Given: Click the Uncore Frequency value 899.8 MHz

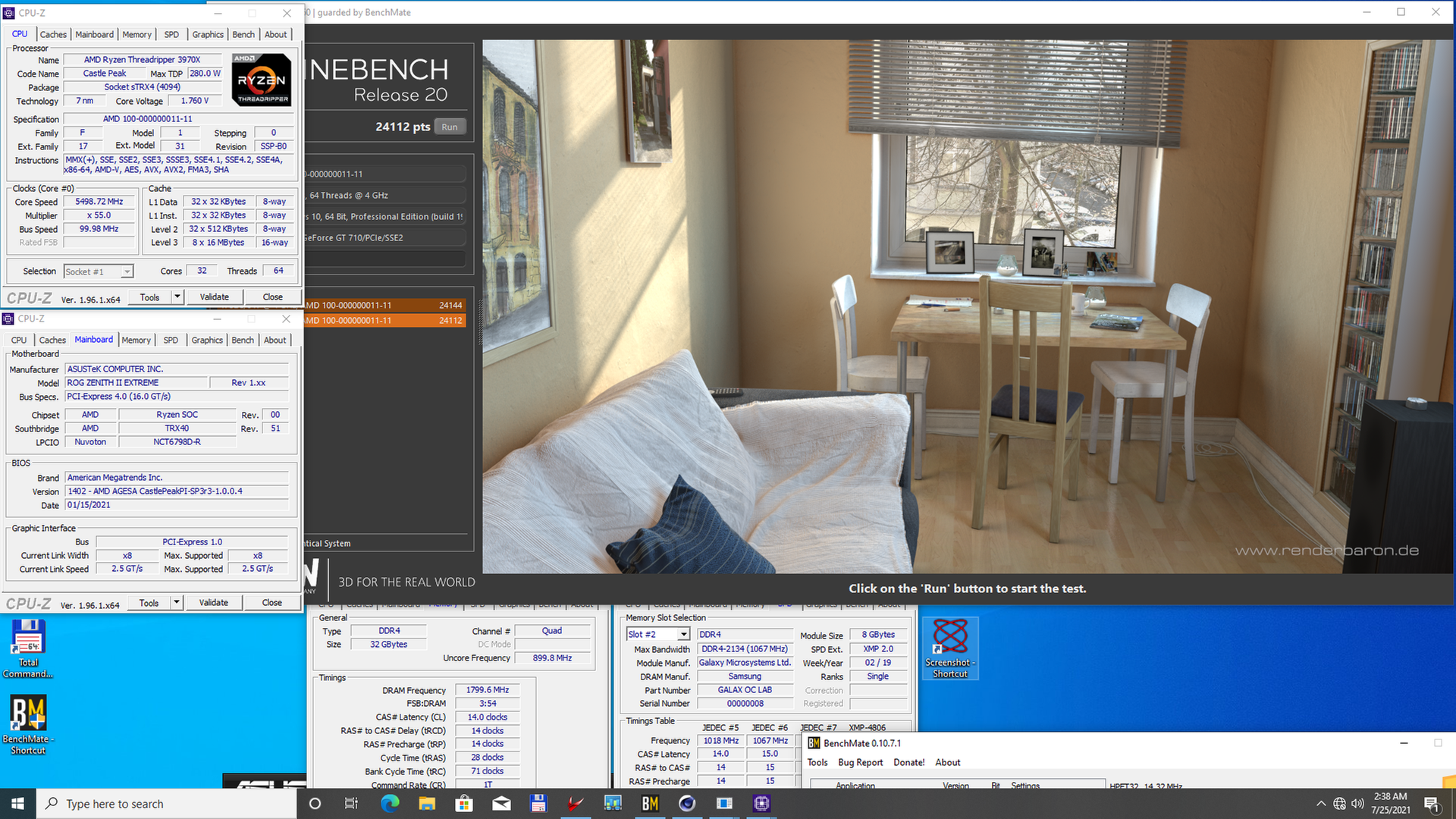Looking at the screenshot, I should coord(552,658).
